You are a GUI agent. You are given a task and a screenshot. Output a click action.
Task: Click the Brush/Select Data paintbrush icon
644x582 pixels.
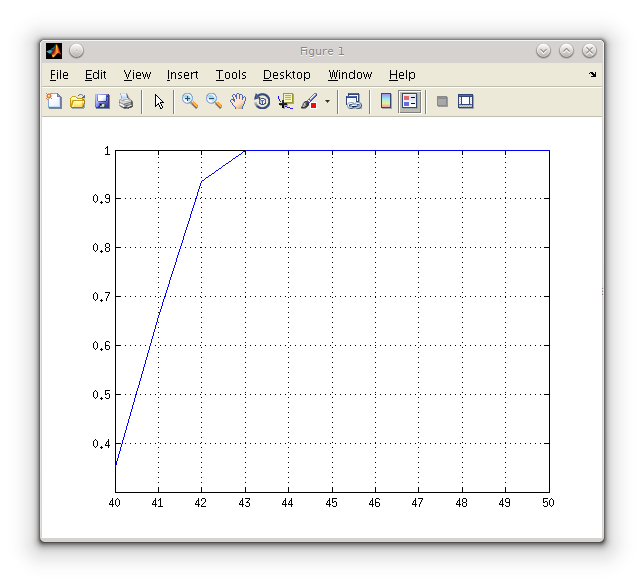[x=309, y=101]
